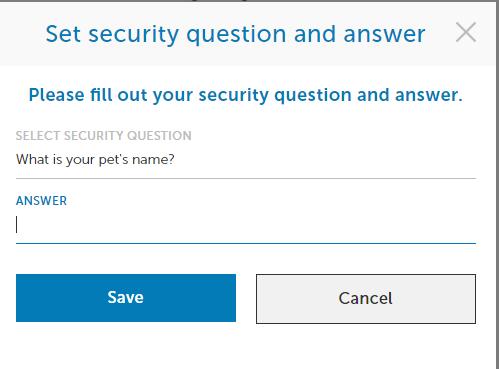Image resolution: width=499 pixels, height=369 pixels.
Task: Open the Select Security Question dropdown
Action: click(x=246, y=159)
